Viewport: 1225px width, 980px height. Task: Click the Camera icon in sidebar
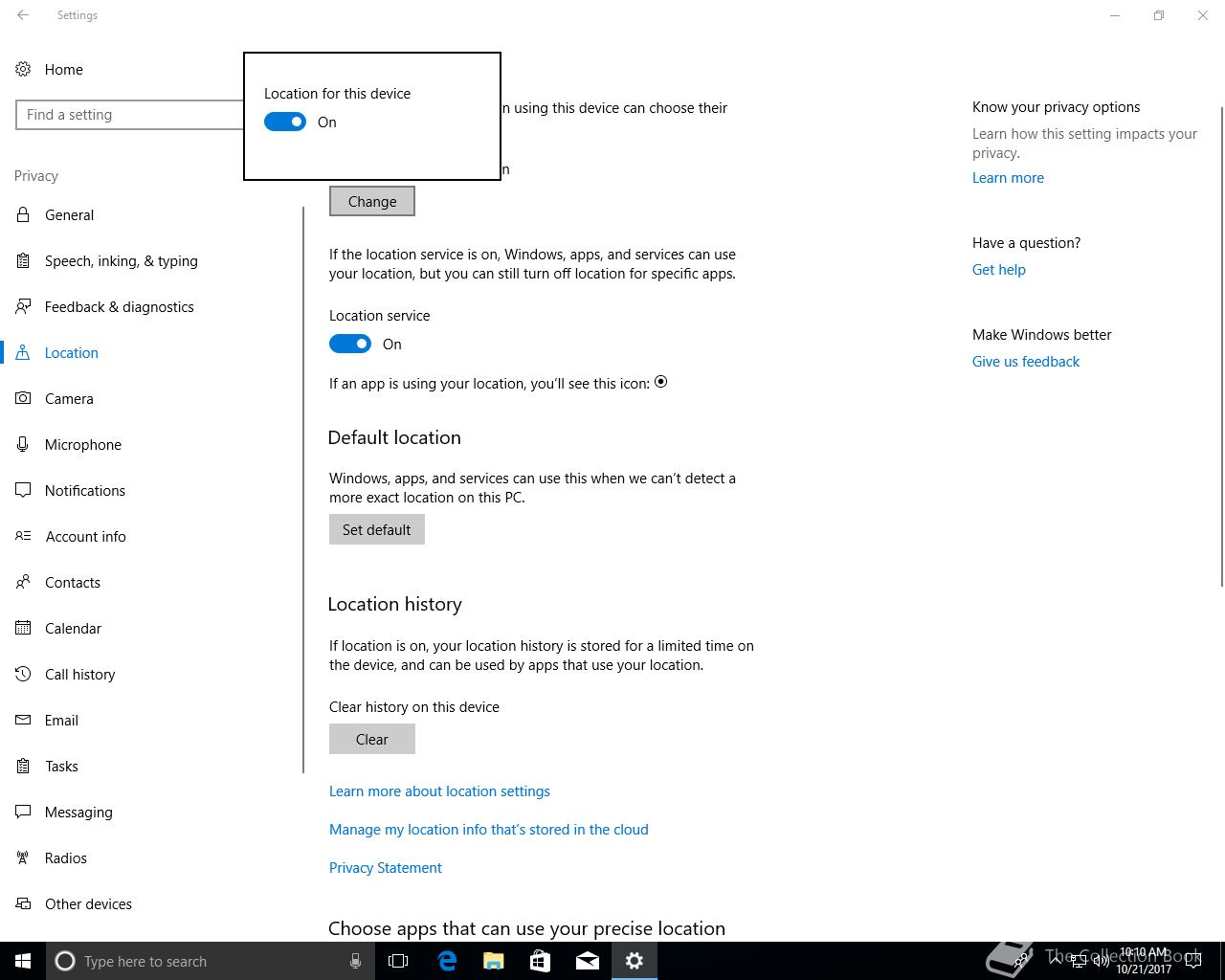(x=23, y=398)
